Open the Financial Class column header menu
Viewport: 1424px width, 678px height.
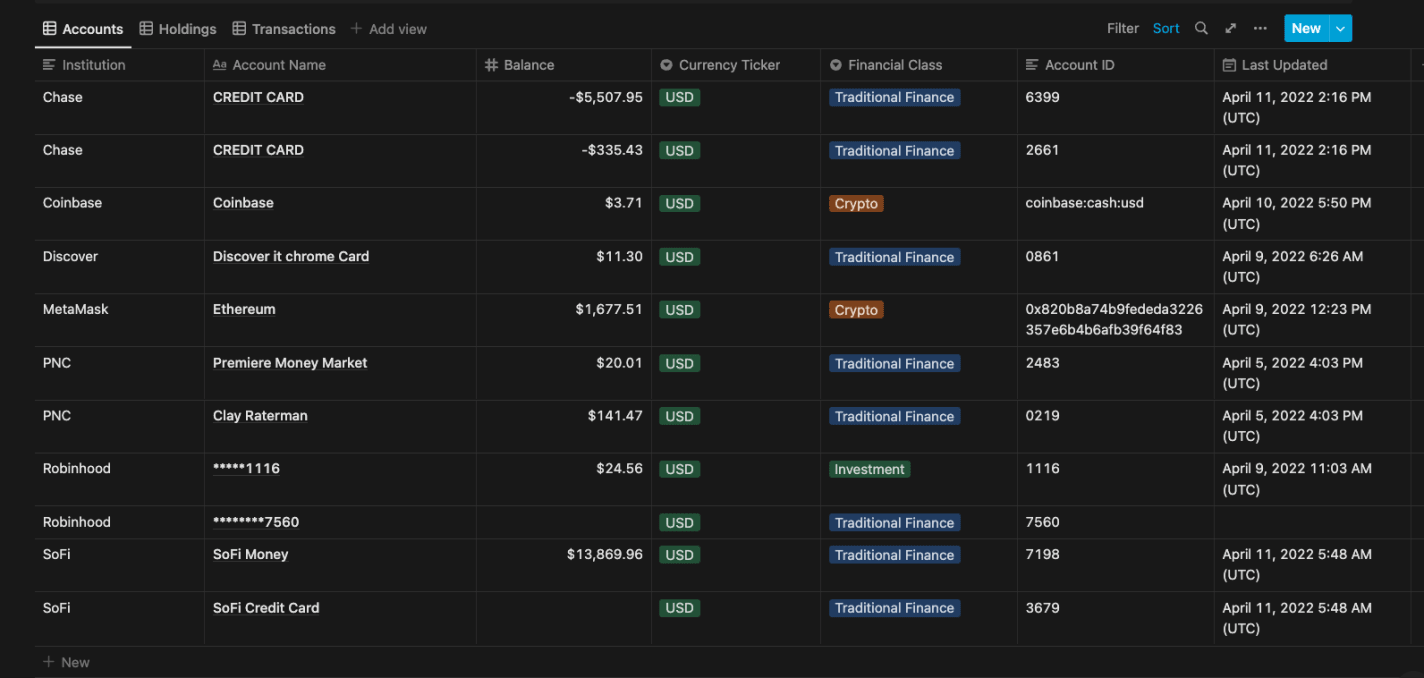919,65
